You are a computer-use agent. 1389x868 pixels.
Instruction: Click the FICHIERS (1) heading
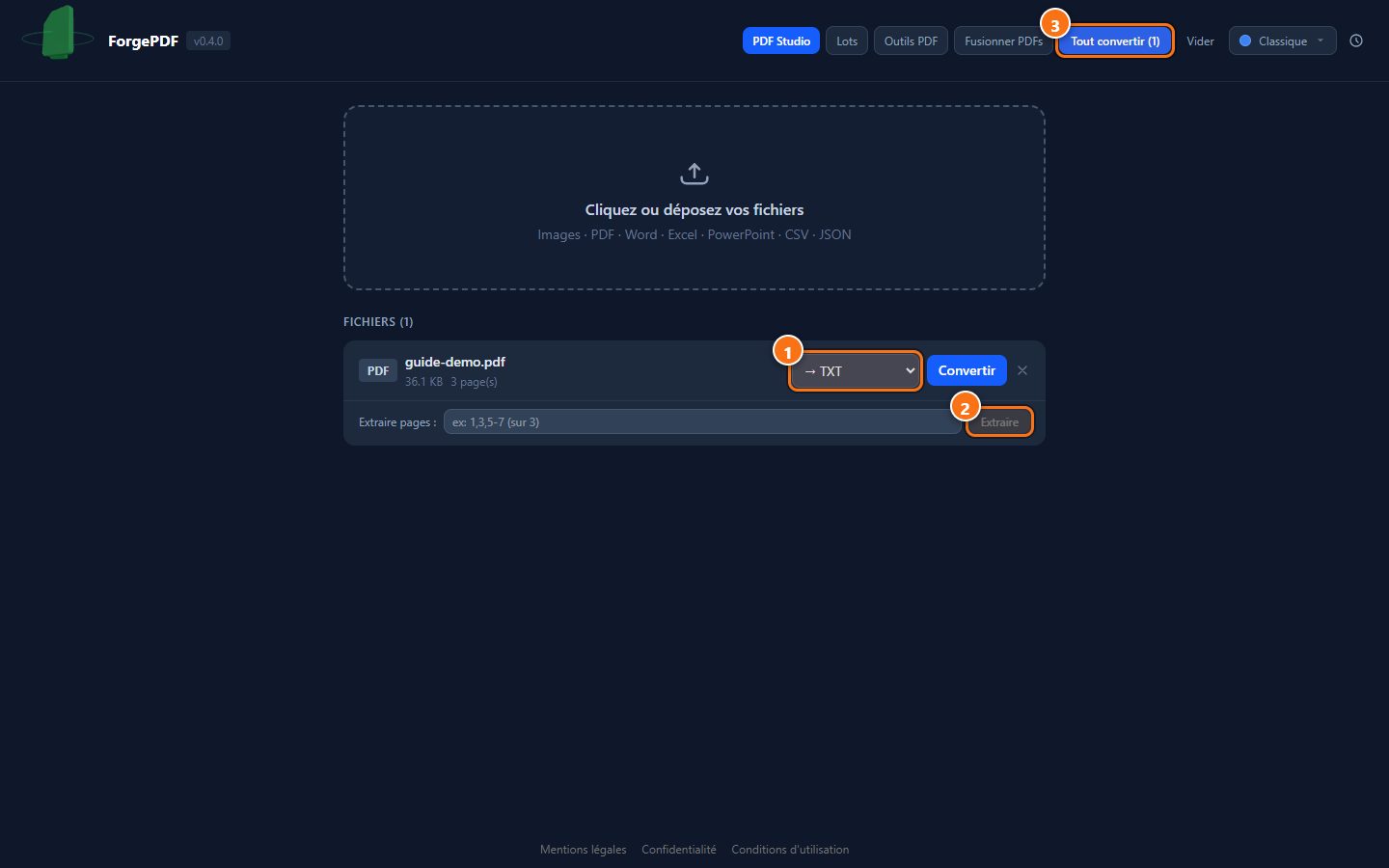click(x=378, y=321)
